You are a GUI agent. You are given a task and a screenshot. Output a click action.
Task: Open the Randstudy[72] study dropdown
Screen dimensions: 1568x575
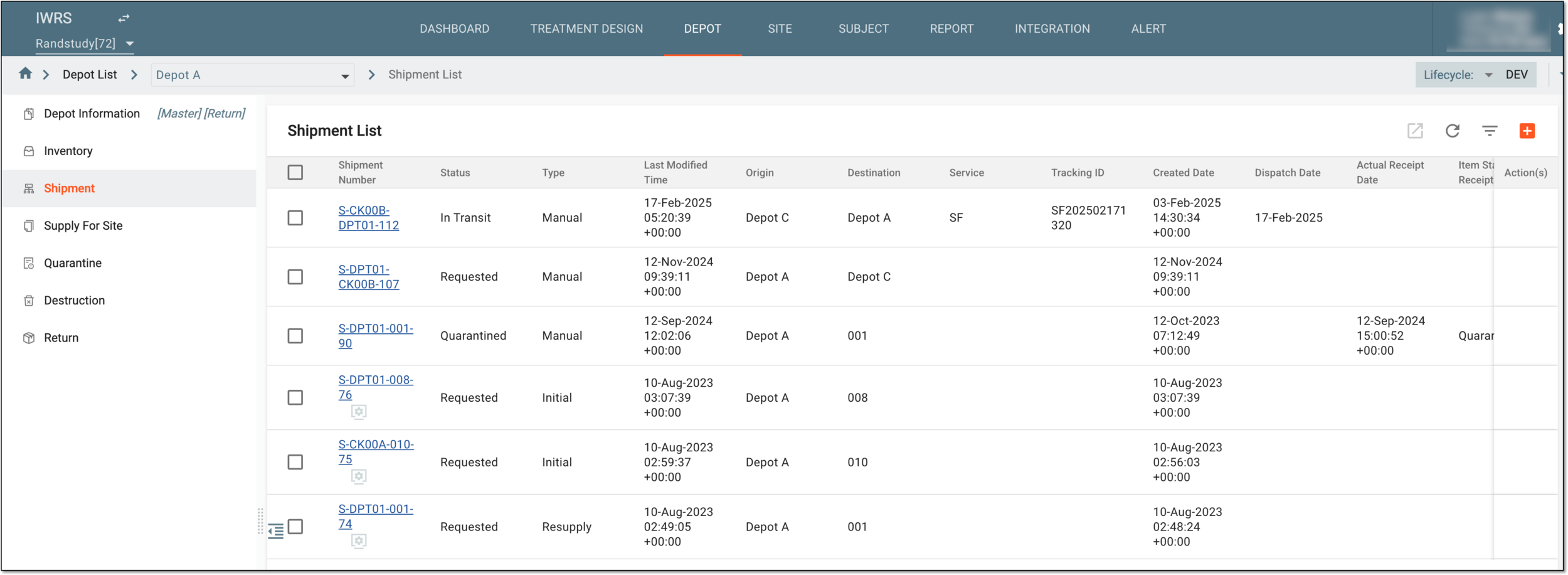(85, 43)
